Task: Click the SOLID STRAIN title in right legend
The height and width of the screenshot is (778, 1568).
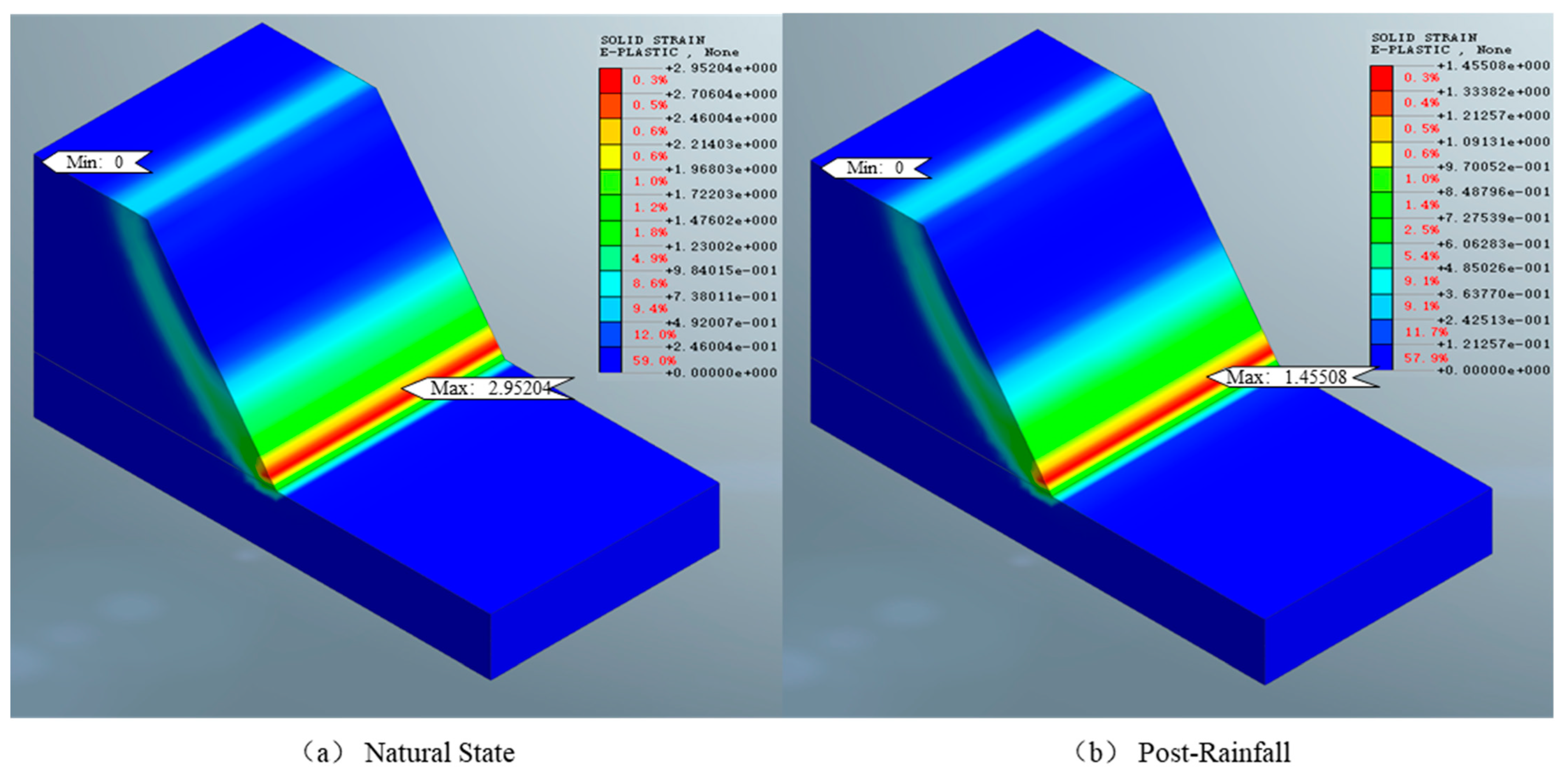Action: coord(1424,38)
